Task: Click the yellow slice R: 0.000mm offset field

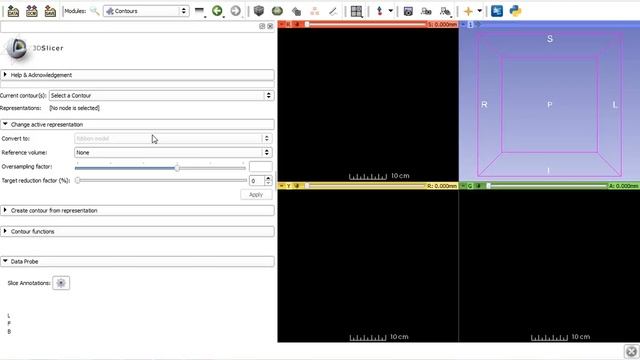Action: (442, 186)
